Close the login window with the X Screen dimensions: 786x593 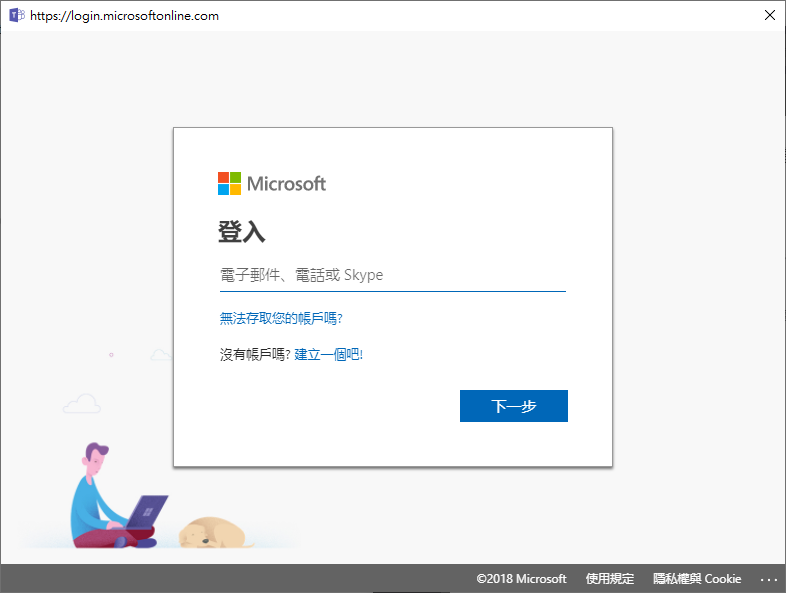769,15
